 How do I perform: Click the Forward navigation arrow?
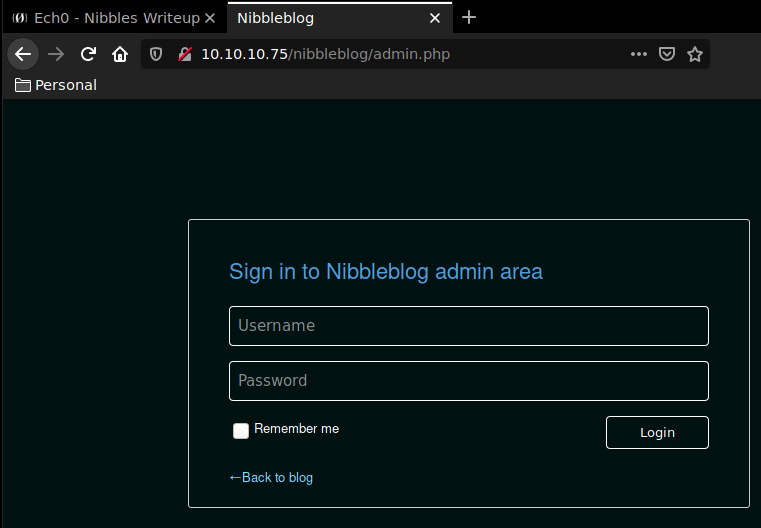[x=56, y=54]
